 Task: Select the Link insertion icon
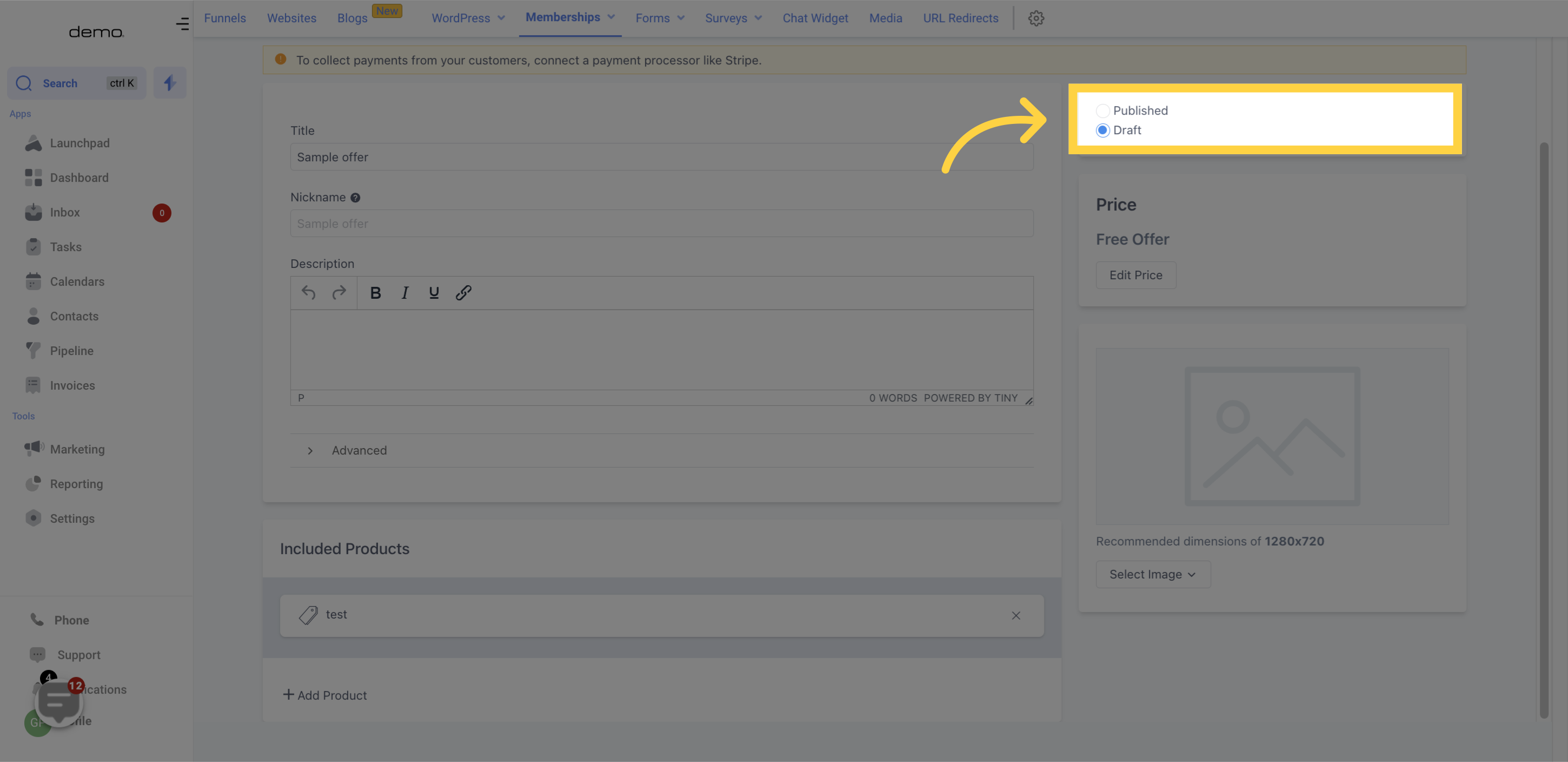point(463,293)
